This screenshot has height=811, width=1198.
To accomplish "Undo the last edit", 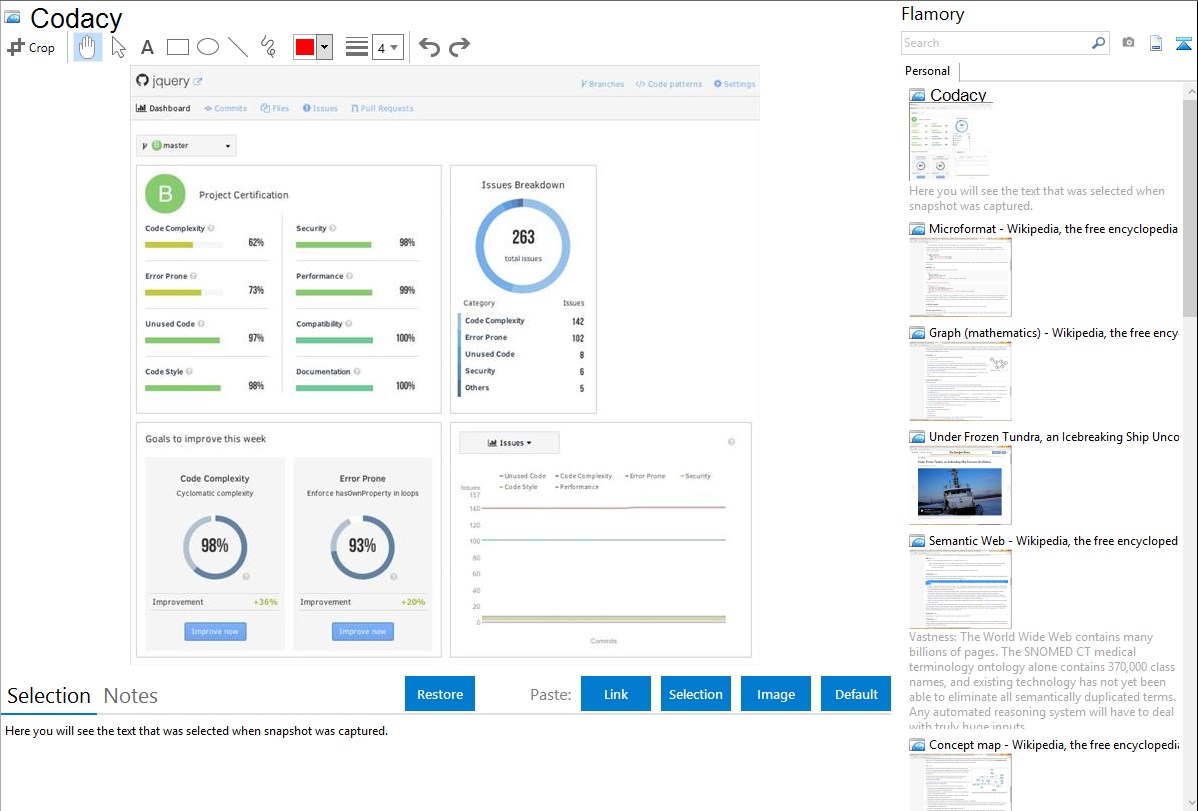I will point(429,47).
